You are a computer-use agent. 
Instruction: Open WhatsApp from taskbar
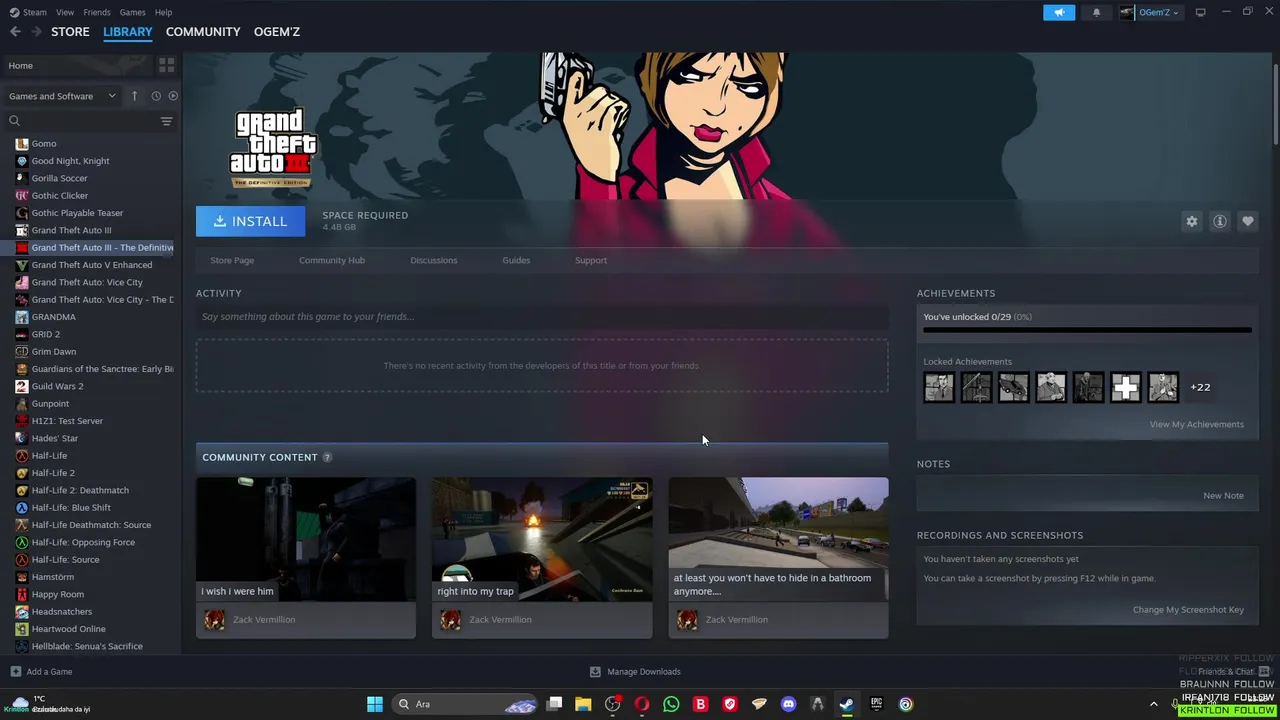(671, 704)
